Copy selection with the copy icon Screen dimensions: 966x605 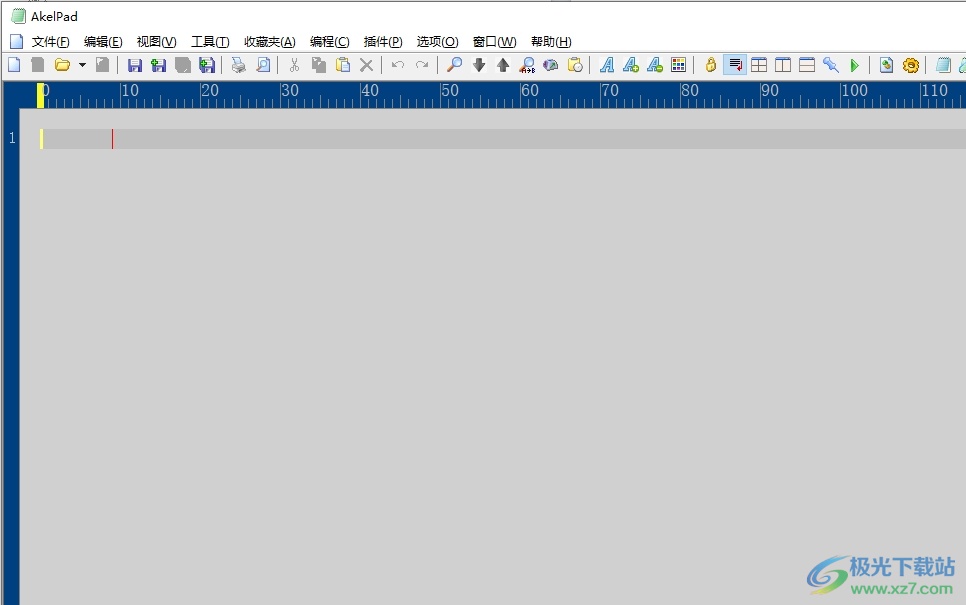319,65
